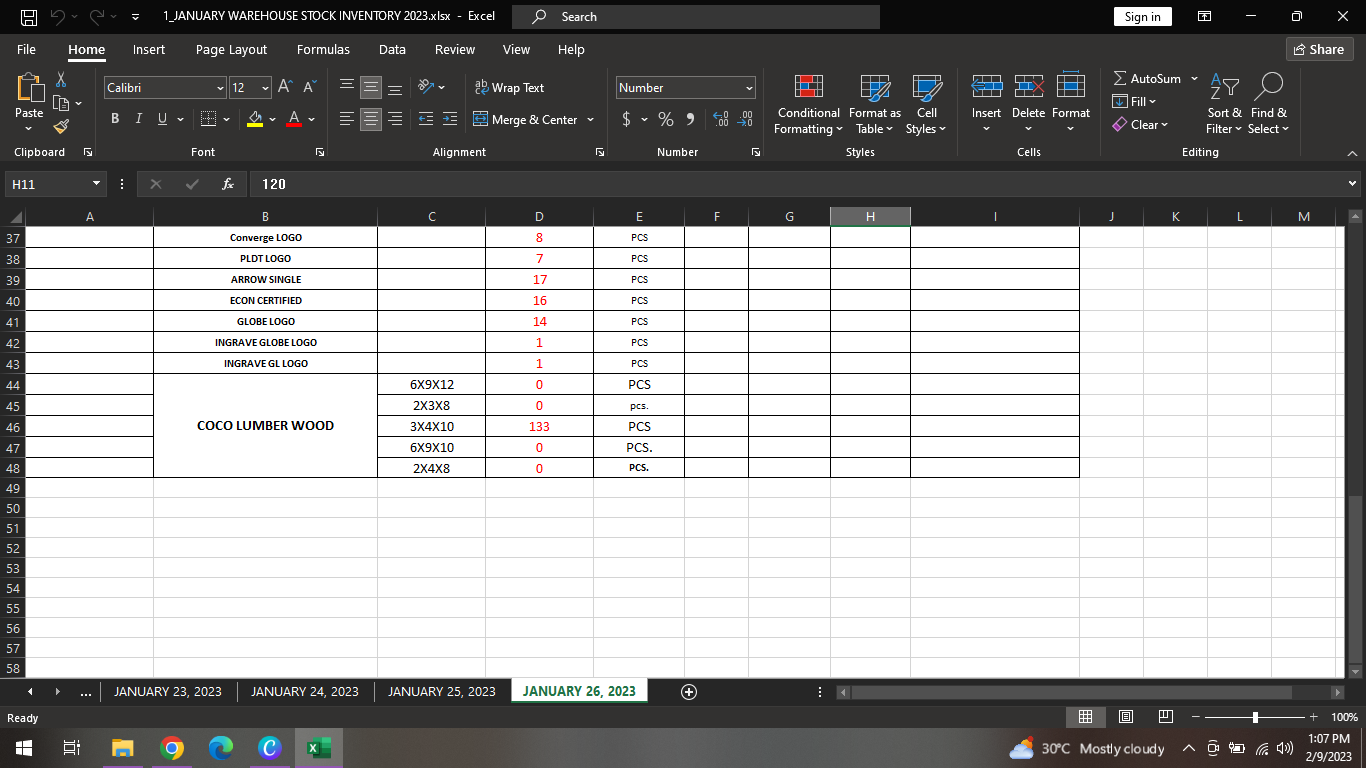This screenshot has width=1366, height=768.
Task: Apply the red Font Color swatch
Action: [294, 119]
